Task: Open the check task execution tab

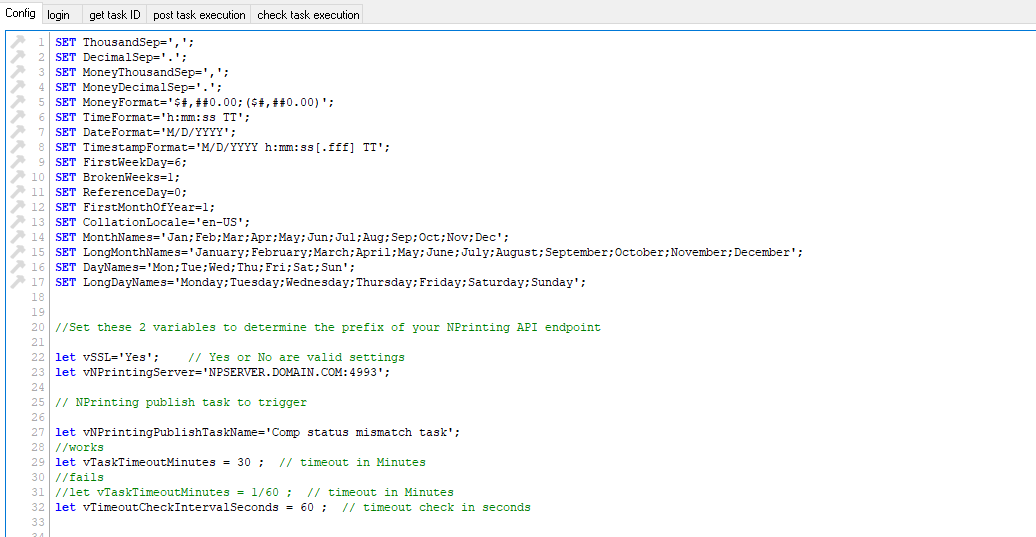Action: pyautogui.click(x=308, y=15)
